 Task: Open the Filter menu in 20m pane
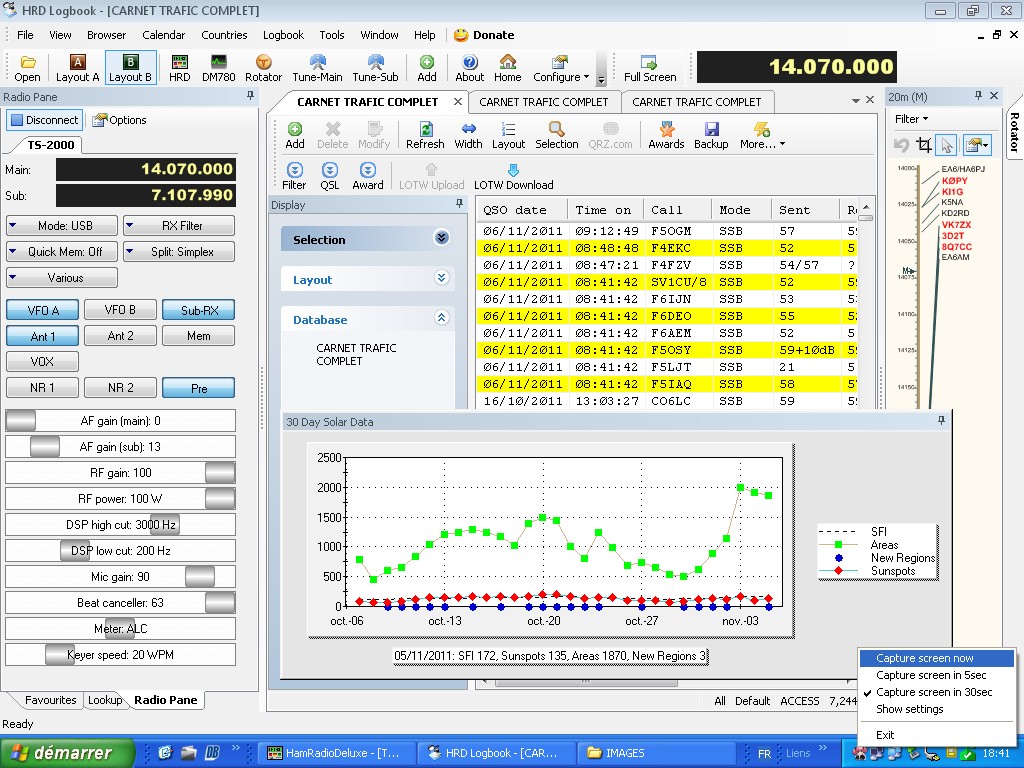911,119
